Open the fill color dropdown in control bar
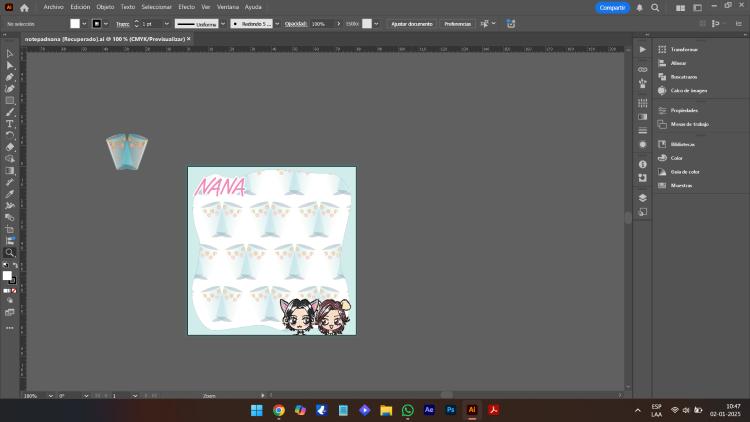The image size is (750, 422). (x=84, y=24)
